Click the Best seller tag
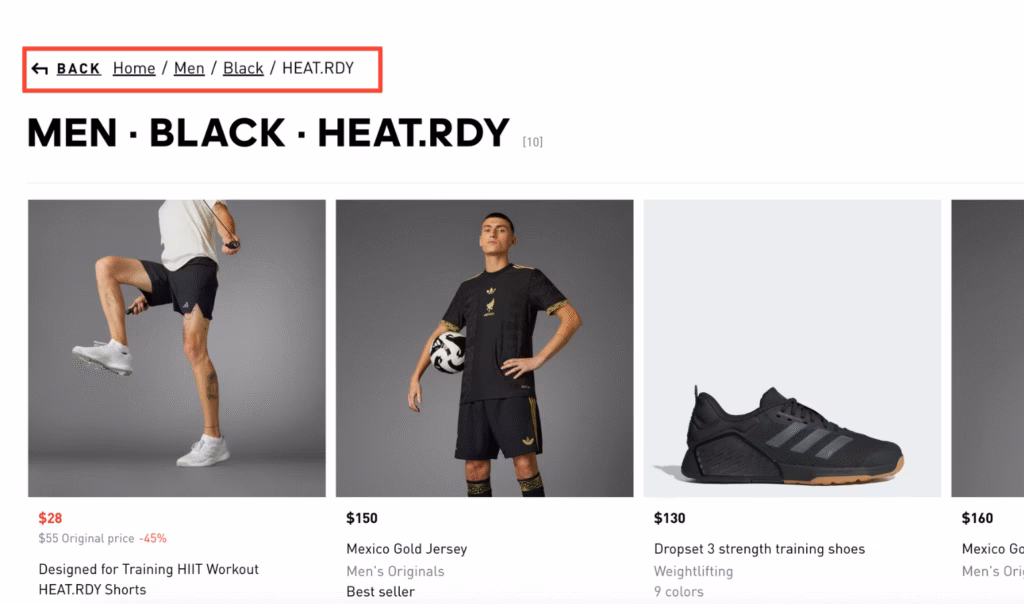Screen dimensions: 1024x604 pos(380,591)
